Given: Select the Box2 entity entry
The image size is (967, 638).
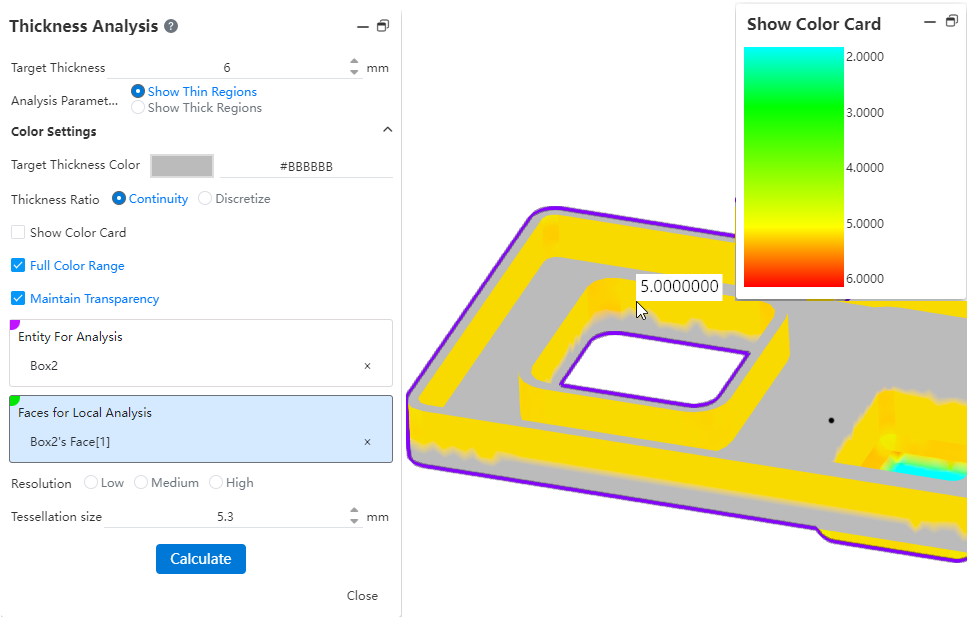Looking at the screenshot, I should click(x=44, y=366).
